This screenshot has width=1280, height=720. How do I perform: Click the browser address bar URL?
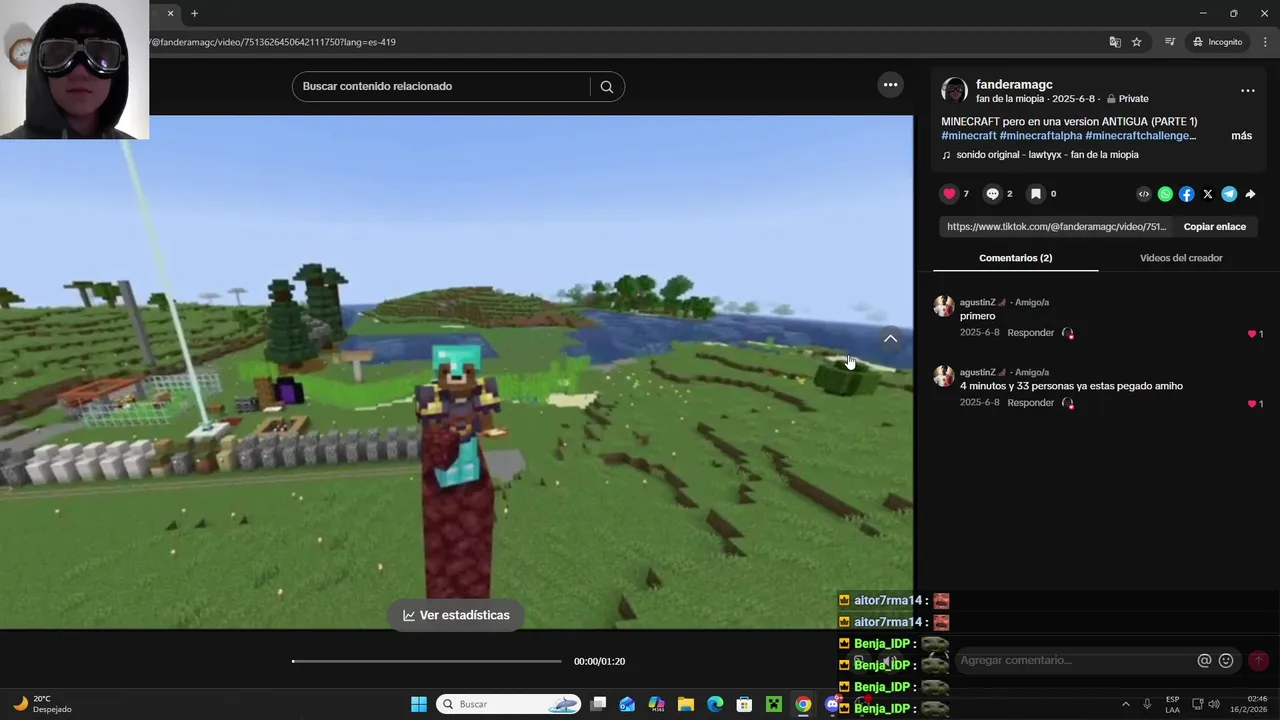[272, 42]
